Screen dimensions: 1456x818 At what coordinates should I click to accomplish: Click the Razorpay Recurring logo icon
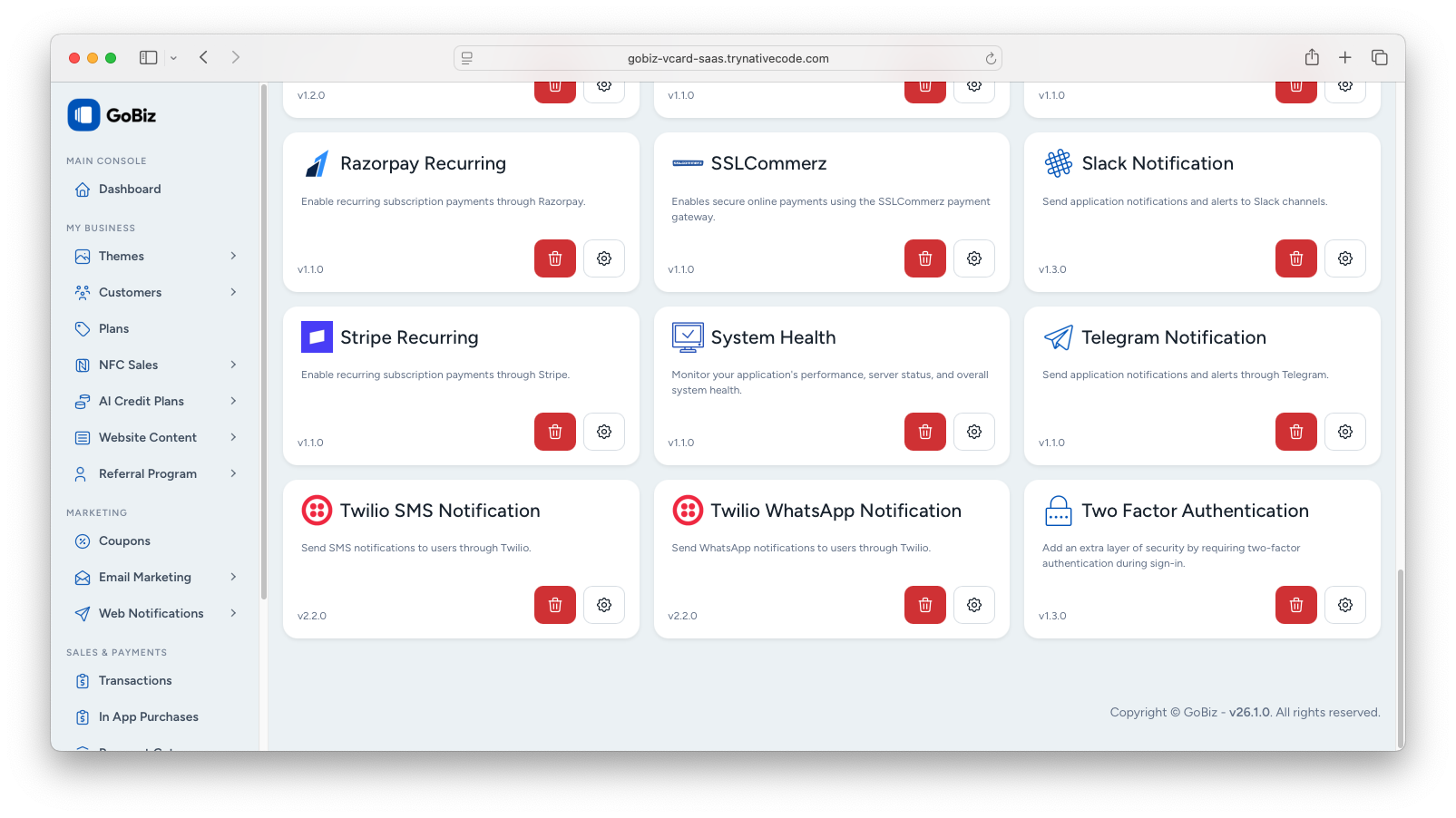[x=317, y=163]
